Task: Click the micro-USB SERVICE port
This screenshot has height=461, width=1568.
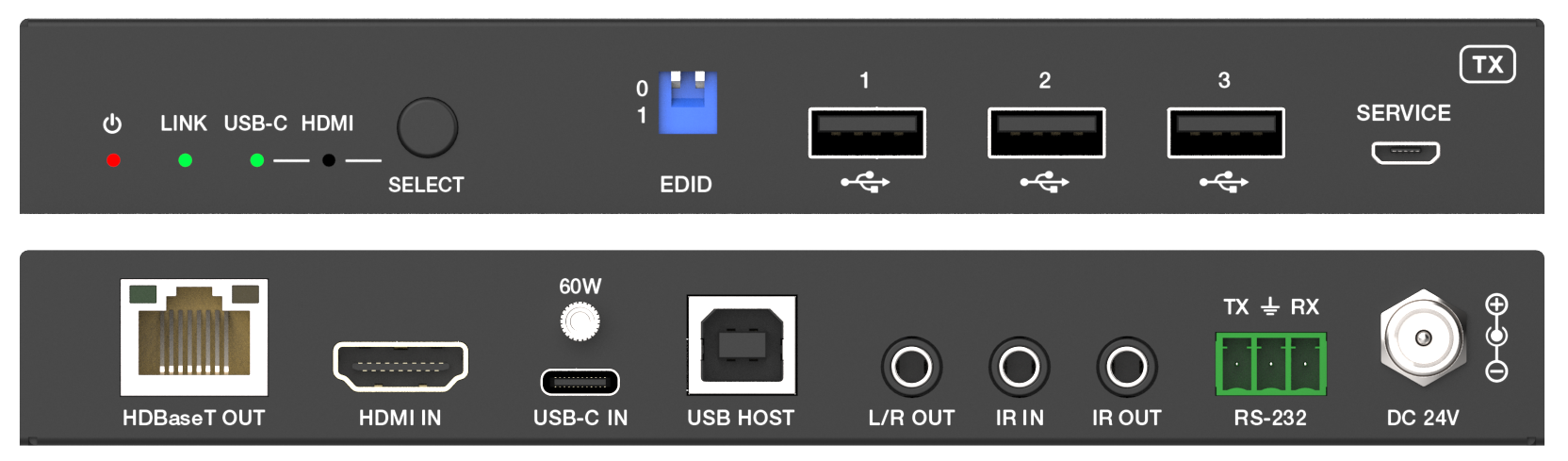Action: tap(1405, 152)
